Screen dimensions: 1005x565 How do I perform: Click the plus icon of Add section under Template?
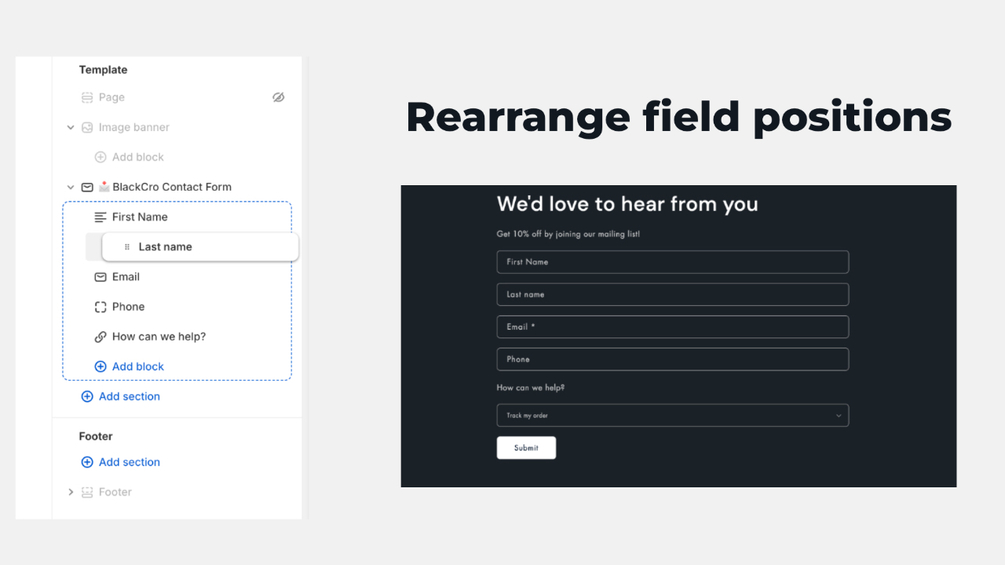tap(87, 397)
